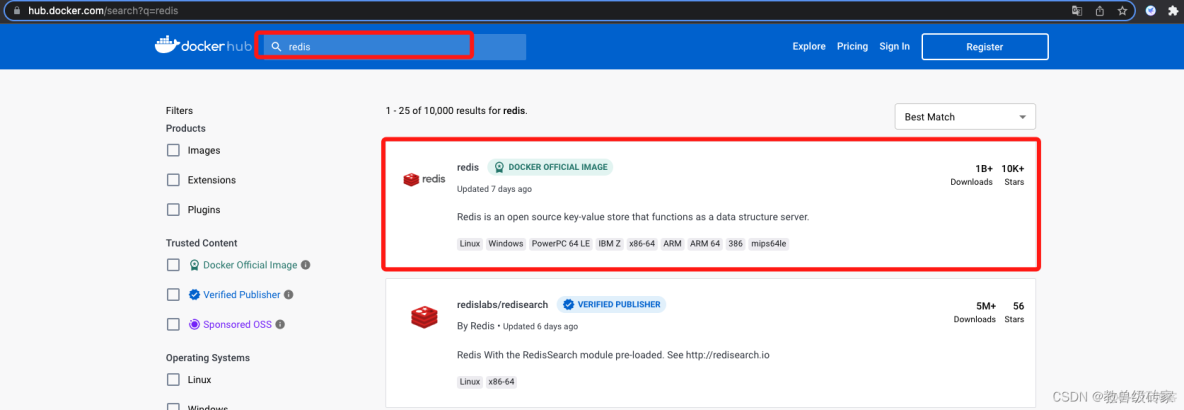
Task: Click the Register button
Action: 985,47
